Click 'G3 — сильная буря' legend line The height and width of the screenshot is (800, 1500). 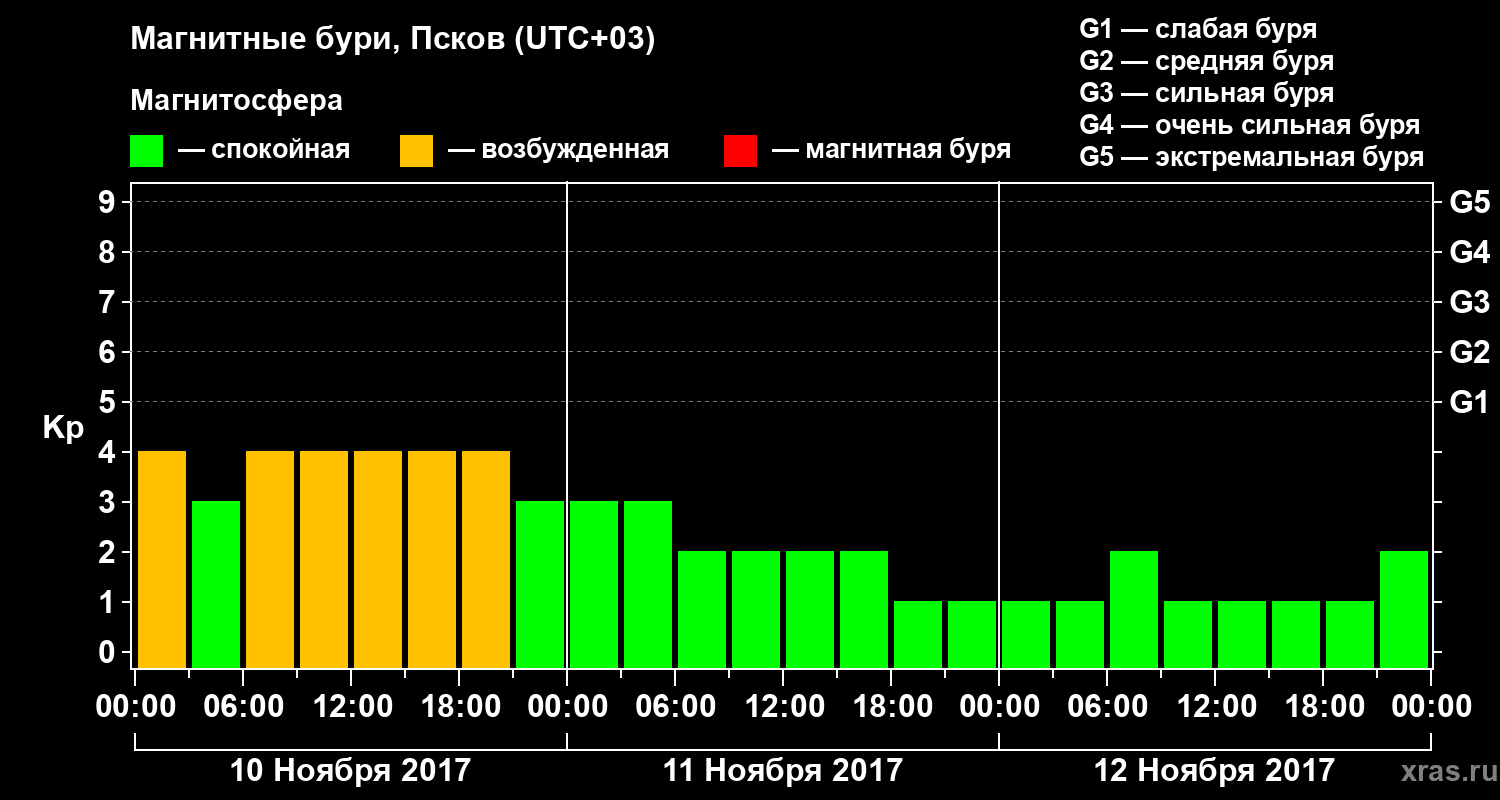(1206, 93)
